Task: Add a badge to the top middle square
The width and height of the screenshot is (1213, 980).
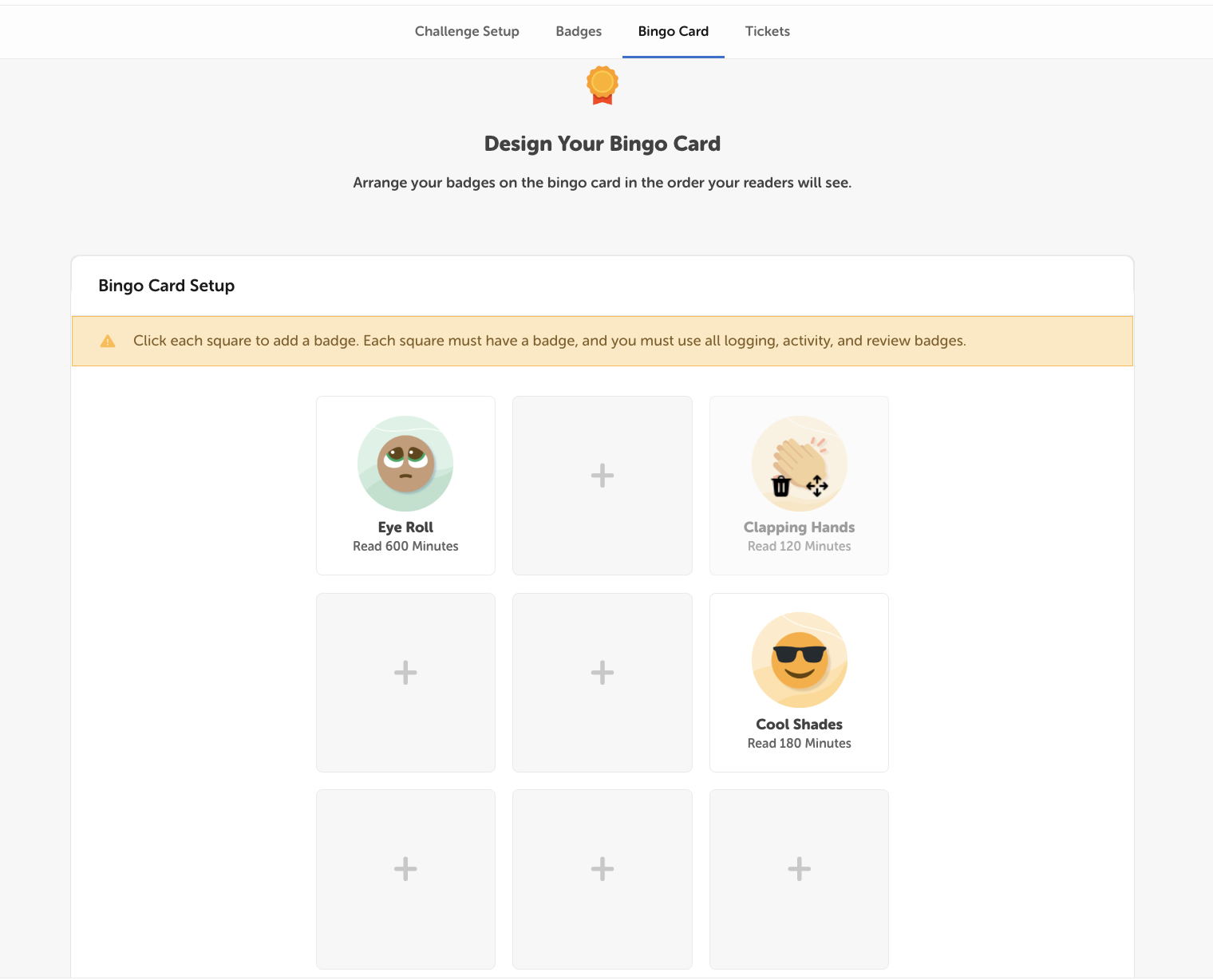Action: (602, 475)
